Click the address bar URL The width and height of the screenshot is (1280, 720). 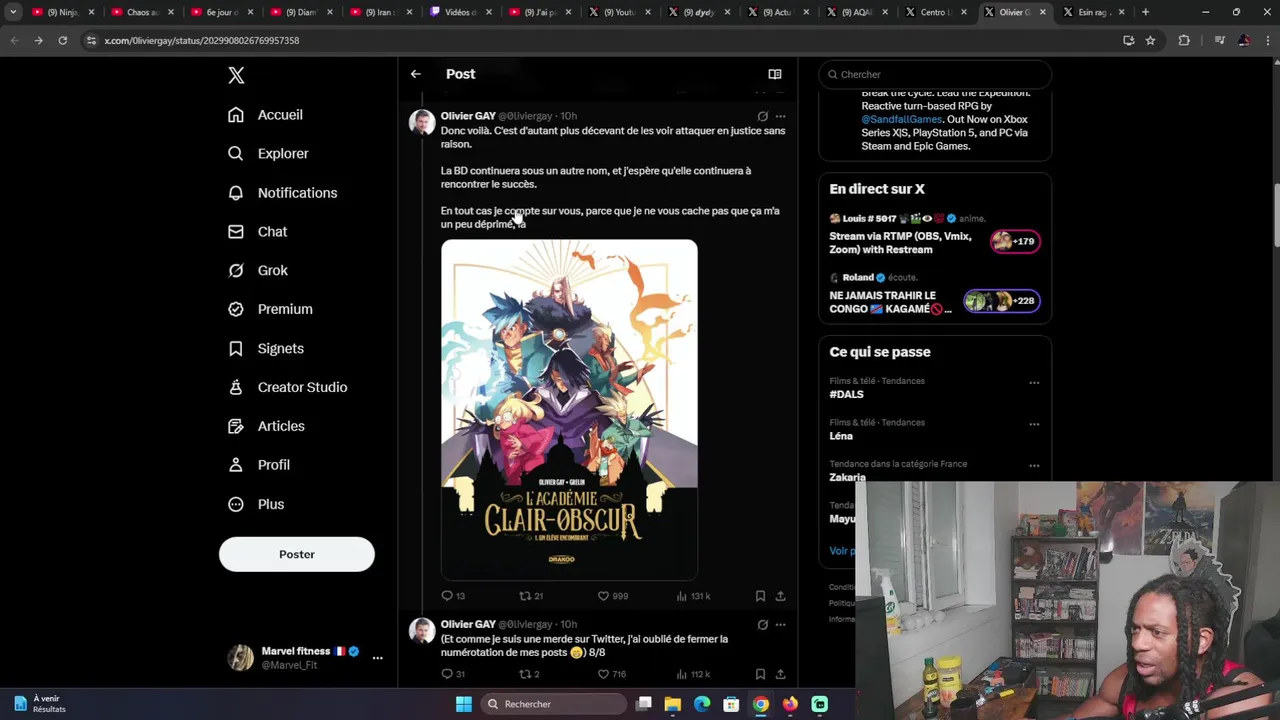202,41
